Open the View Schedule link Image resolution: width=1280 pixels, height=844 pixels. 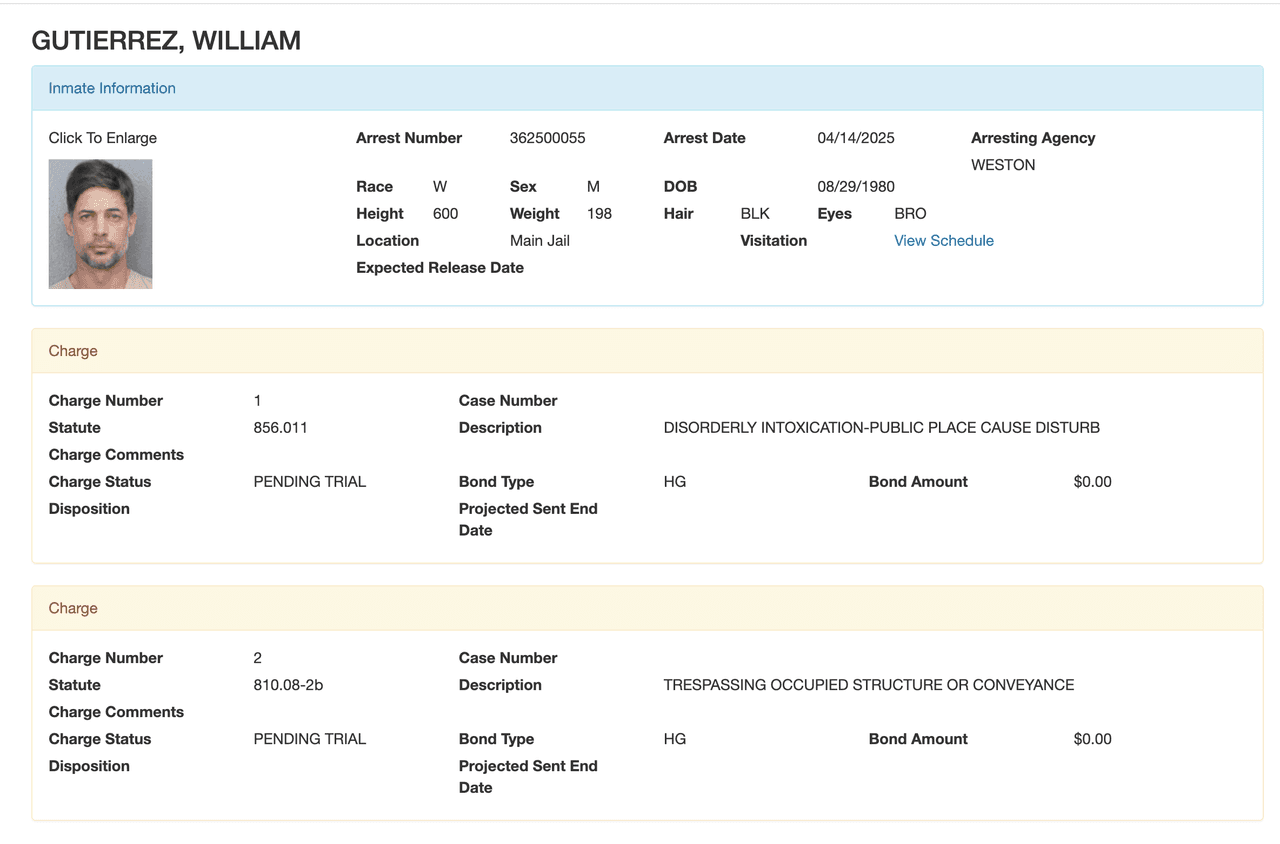[943, 240]
